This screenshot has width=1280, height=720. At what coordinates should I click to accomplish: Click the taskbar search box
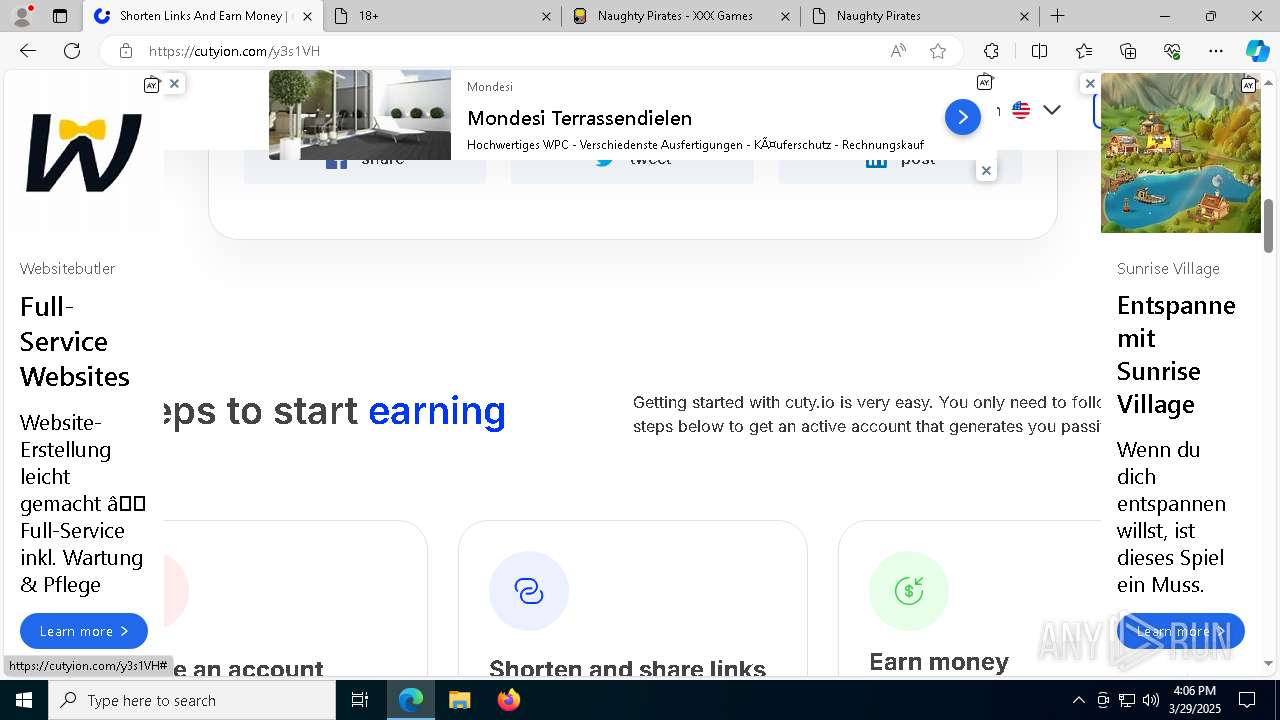coord(192,700)
